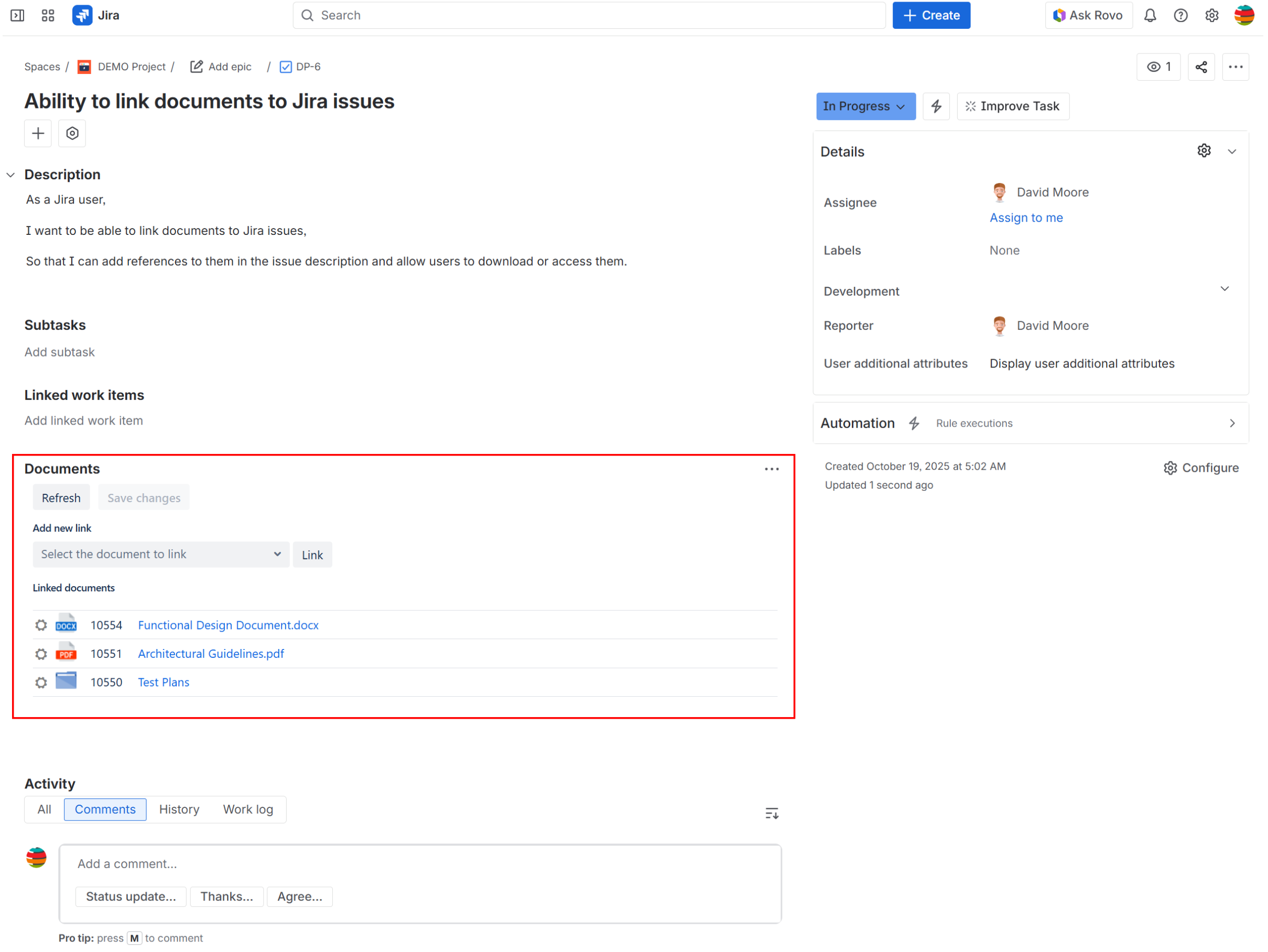Open the help question mark icon
The width and height of the screenshot is (1268, 952).
point(1180,16)
